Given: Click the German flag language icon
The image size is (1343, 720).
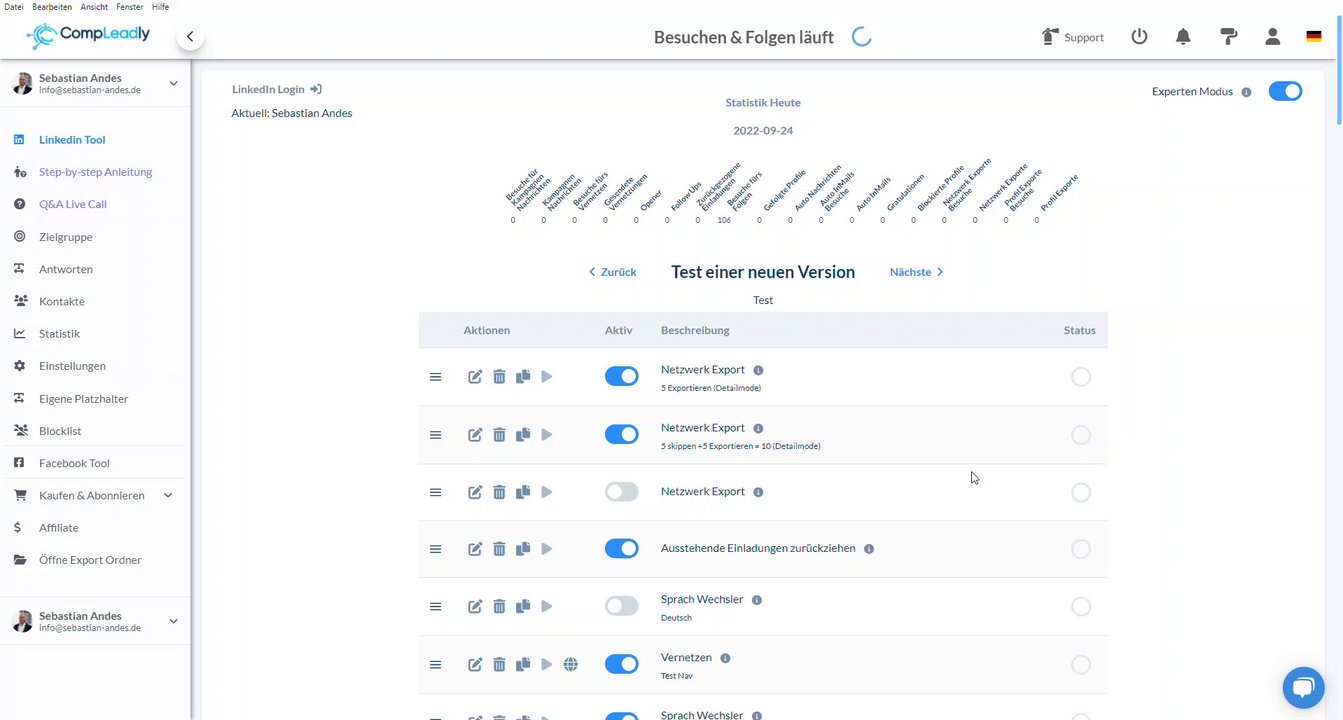Looking at the screenshot, I should pyautogui.click(x=1313, y=37).
